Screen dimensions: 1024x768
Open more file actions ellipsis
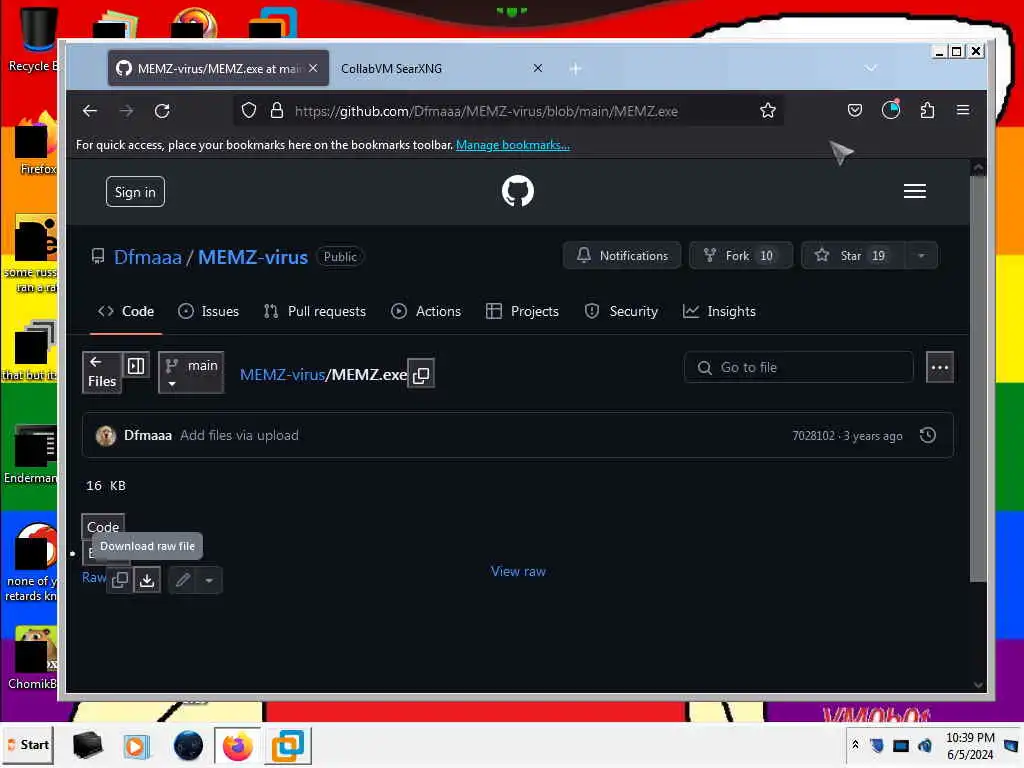pos(940,367)
